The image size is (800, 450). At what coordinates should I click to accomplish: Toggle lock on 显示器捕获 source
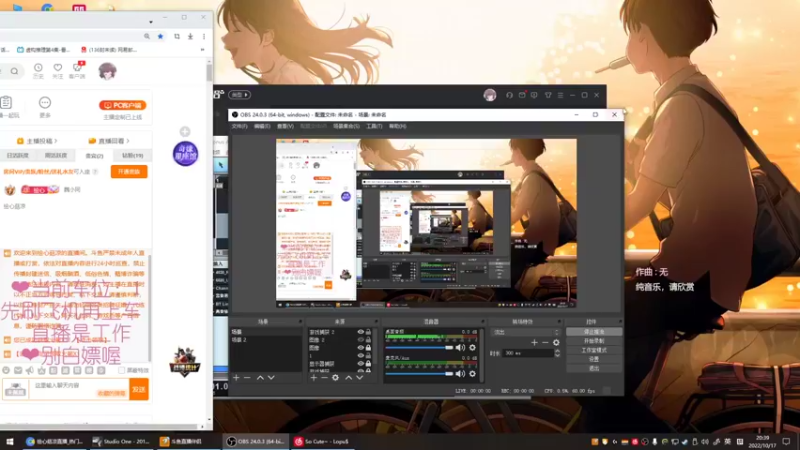point(368,364)
